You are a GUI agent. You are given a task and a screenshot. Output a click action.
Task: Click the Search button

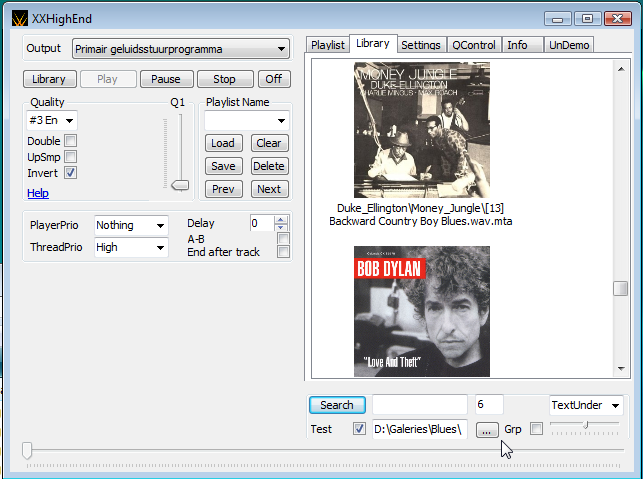pos(337,405)
